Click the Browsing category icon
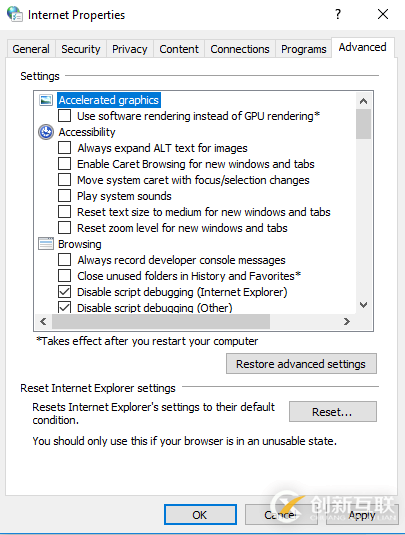The image size is (405, 535). [x=46, y=244]
